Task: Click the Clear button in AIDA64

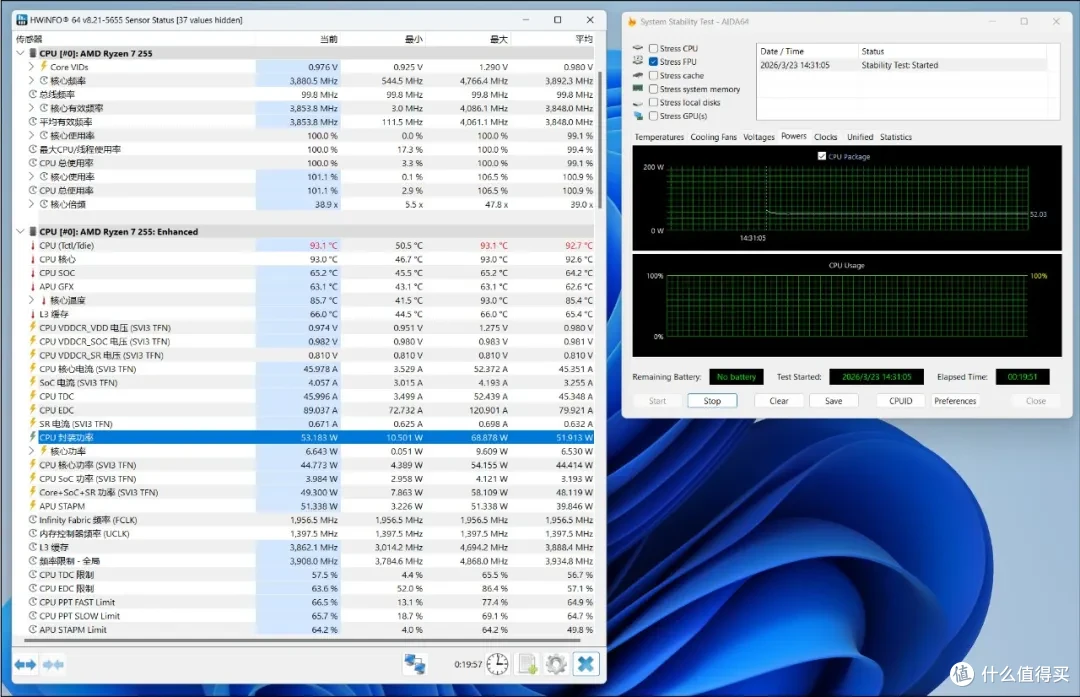Action: (x=778, y=401)
